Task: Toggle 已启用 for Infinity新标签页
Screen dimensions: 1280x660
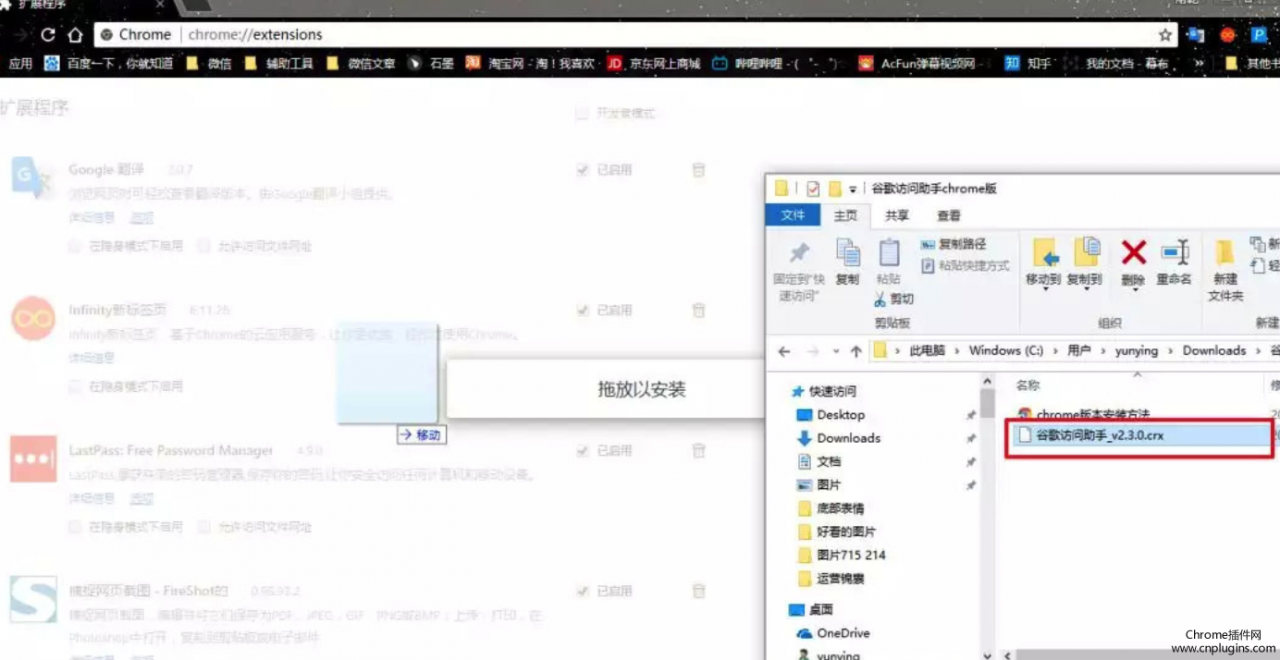Action: pyautogui.click(x=582, y=310)
